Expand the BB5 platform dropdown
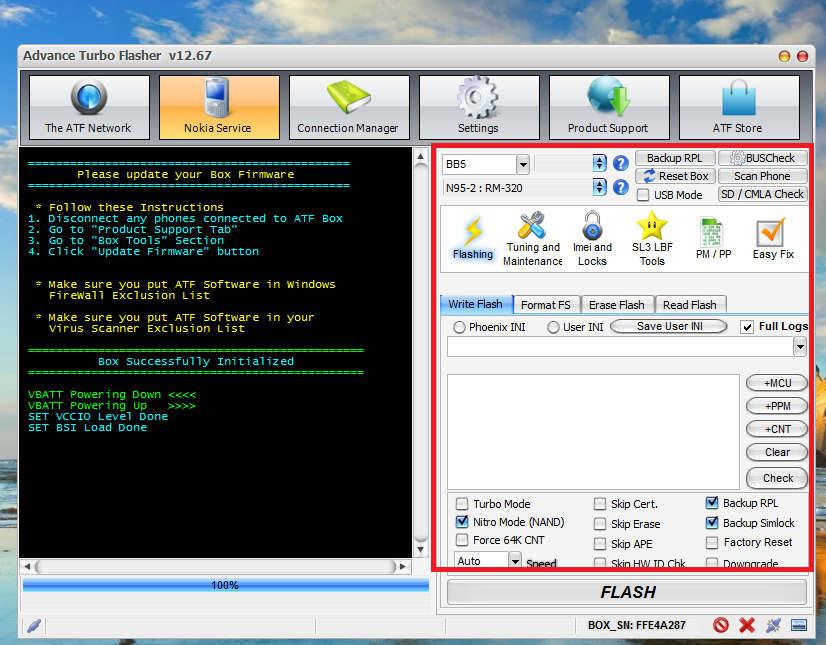Viewport: 826px width, 645px height. 523,164
